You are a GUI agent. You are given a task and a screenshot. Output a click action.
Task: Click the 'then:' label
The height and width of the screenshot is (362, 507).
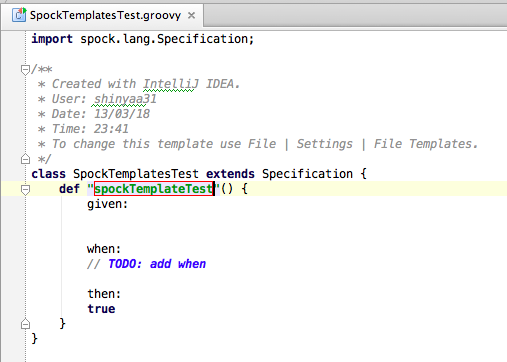pos(104,294)
